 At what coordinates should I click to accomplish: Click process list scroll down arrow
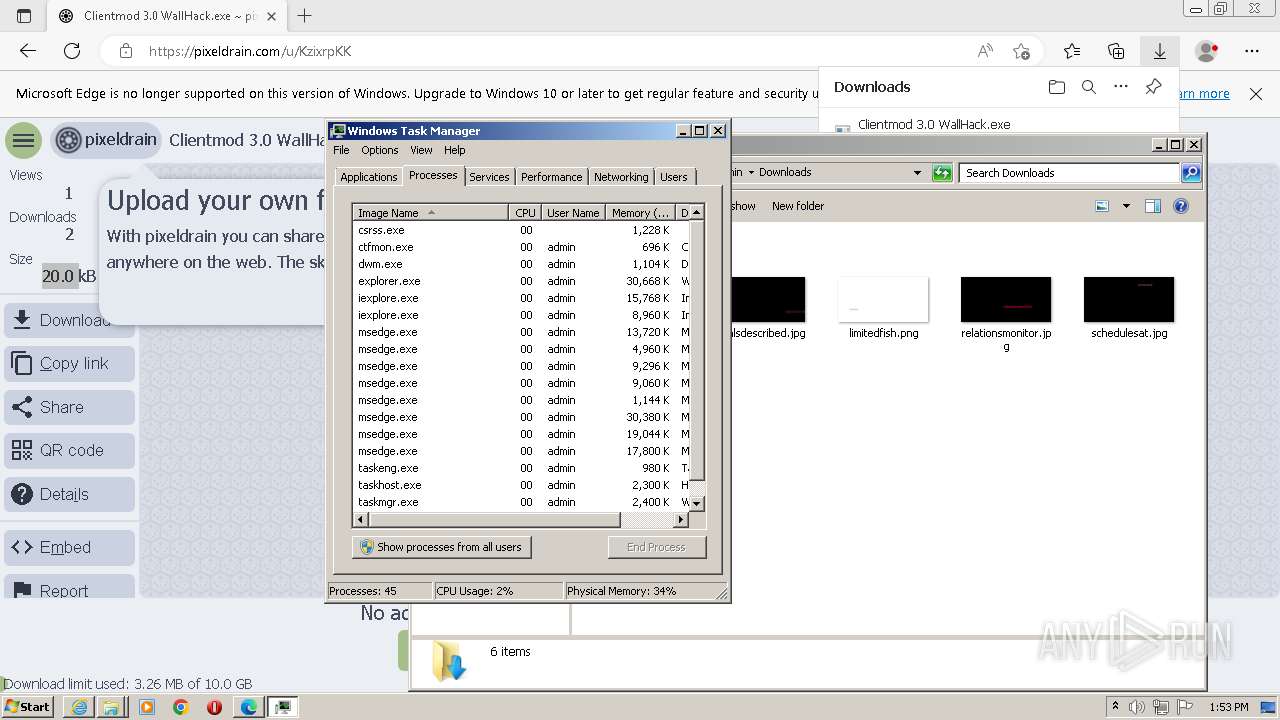pyautogui.click(x=697, y=503)
